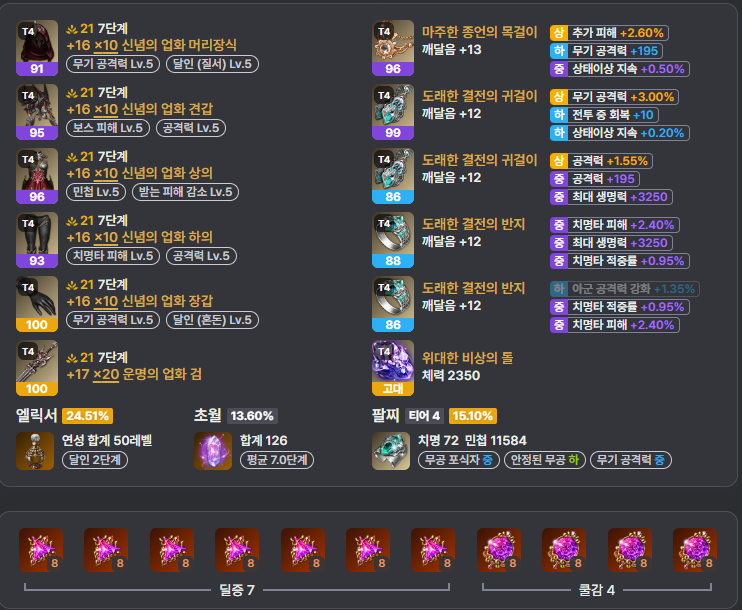
Task: Click the elixir potion bottle icon
Action: pyautogui.click(x=35, y=451)
